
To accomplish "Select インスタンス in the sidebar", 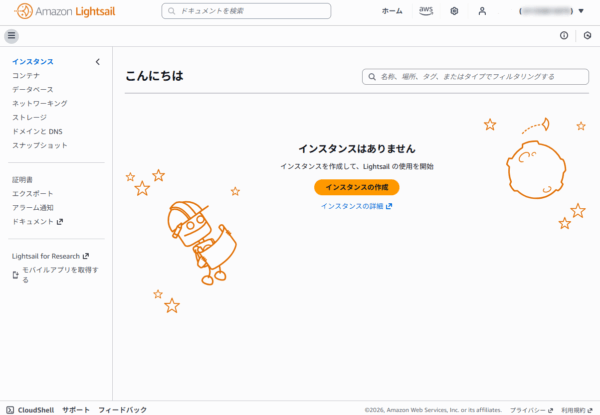I will pyautogui.click(x=33, y=62).
